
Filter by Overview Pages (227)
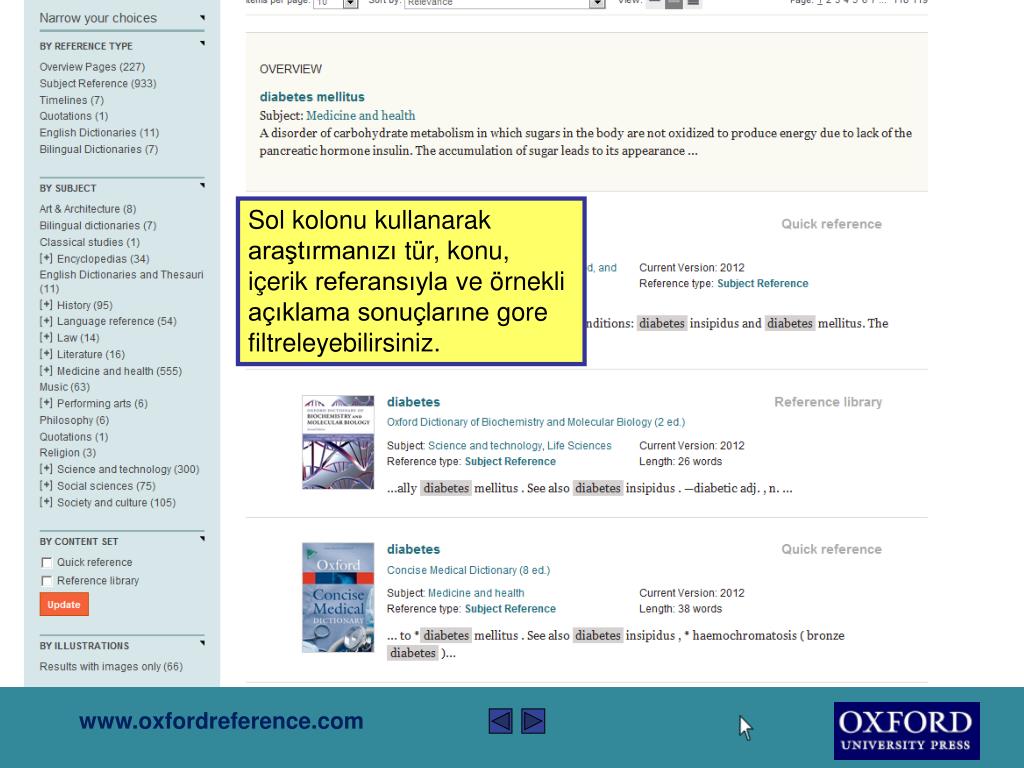92,67
